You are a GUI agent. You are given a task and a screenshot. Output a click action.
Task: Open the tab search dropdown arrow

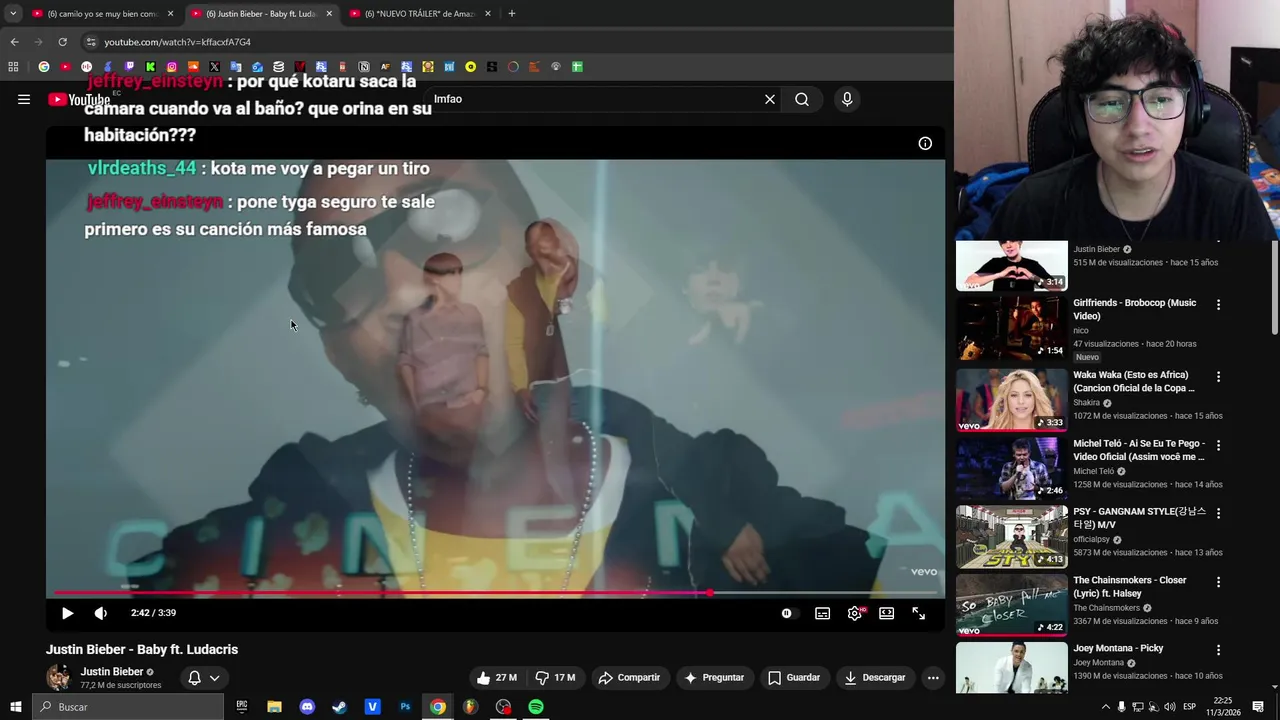[13, 13]
